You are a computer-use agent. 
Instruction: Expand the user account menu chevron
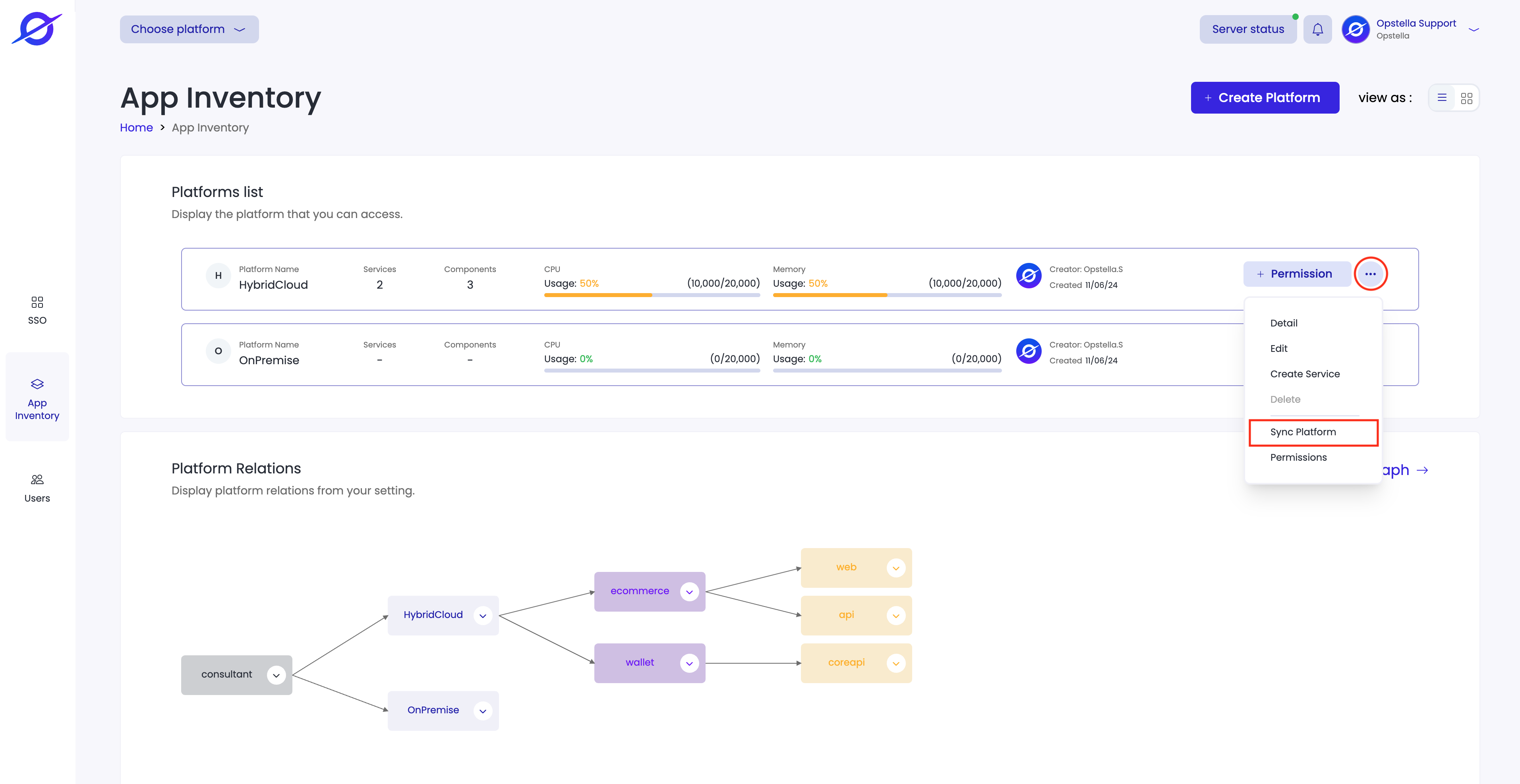click(1474, 29)
